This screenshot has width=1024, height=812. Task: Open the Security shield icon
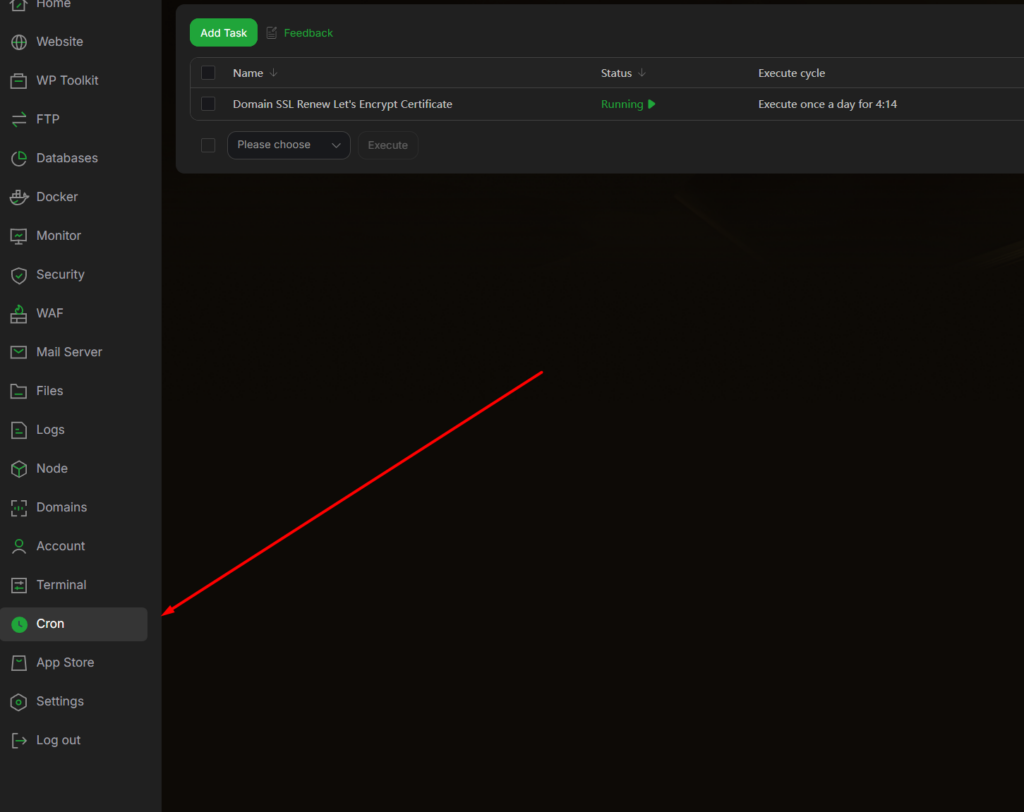click(19, 275)
